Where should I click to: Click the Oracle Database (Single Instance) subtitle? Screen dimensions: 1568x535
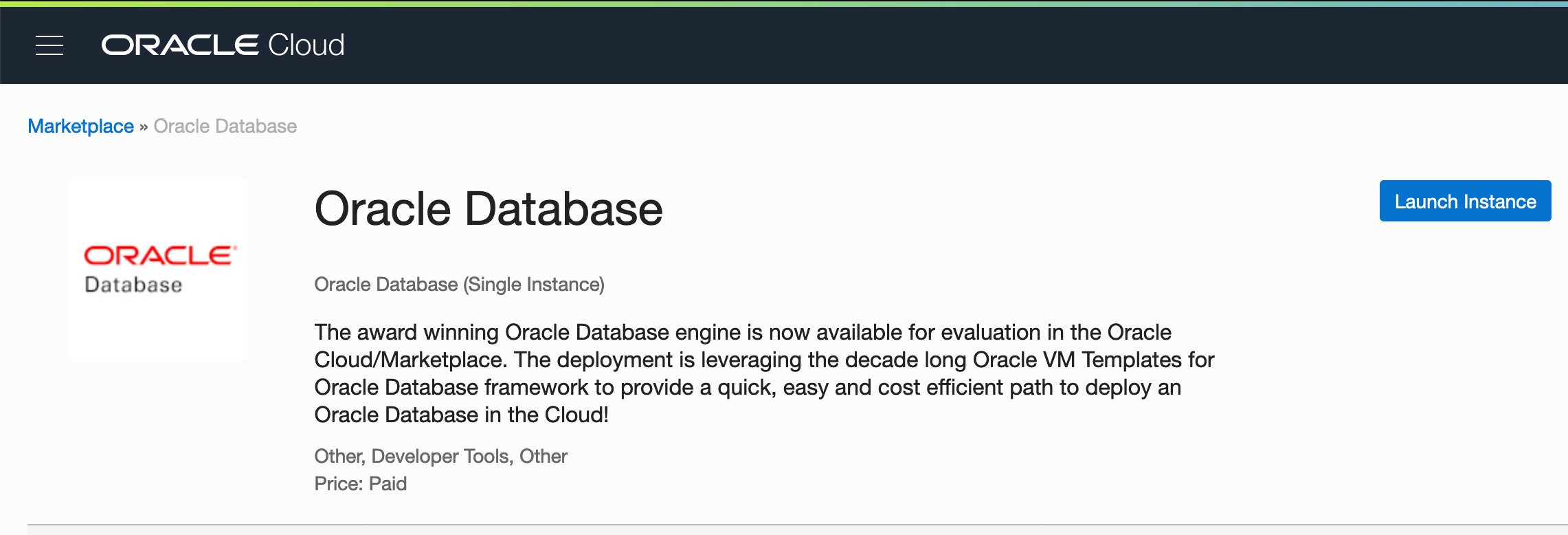point(459,285)
